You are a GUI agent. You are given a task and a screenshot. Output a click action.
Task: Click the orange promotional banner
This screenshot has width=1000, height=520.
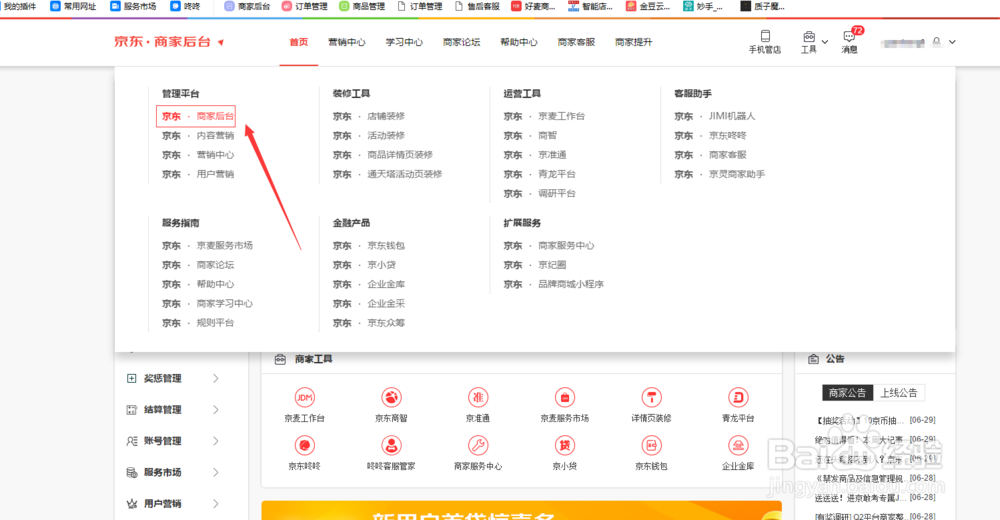pos(522,510)
